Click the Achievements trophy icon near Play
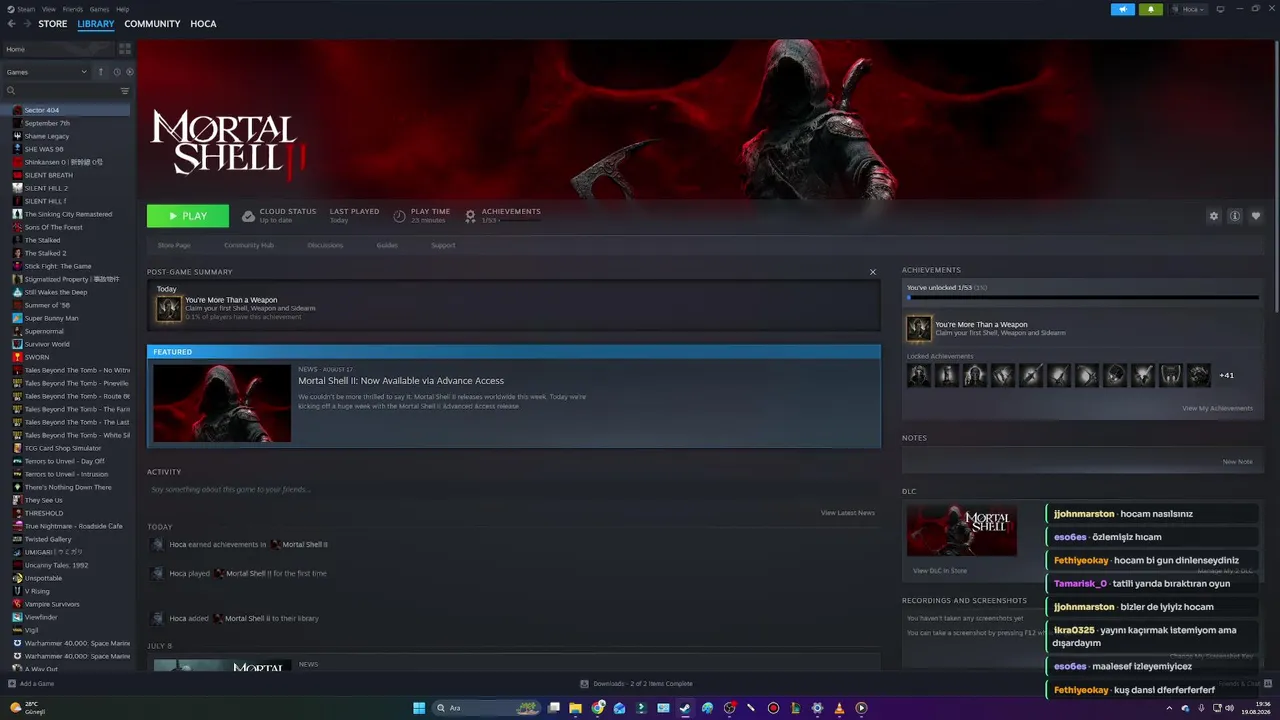 click(470, 216)
